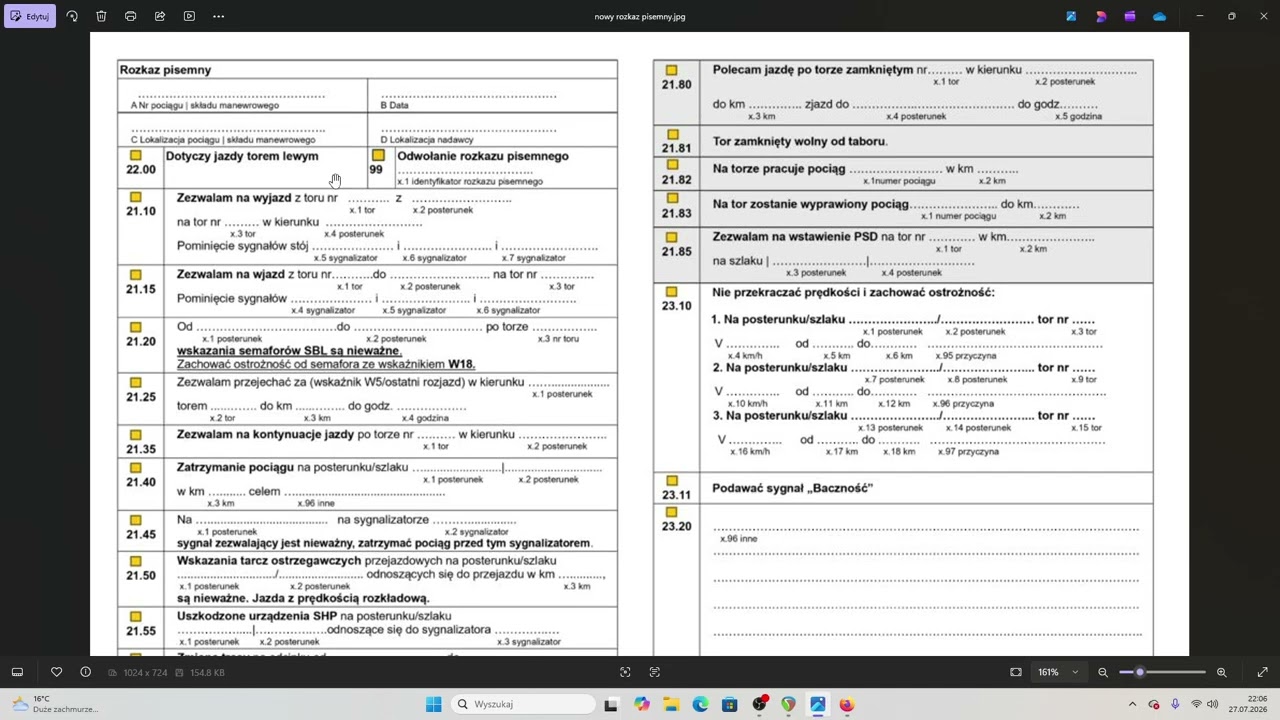Screen dimensions: 1280x720
Task: Mark the photo as favorite
Action: click(56, 672)
